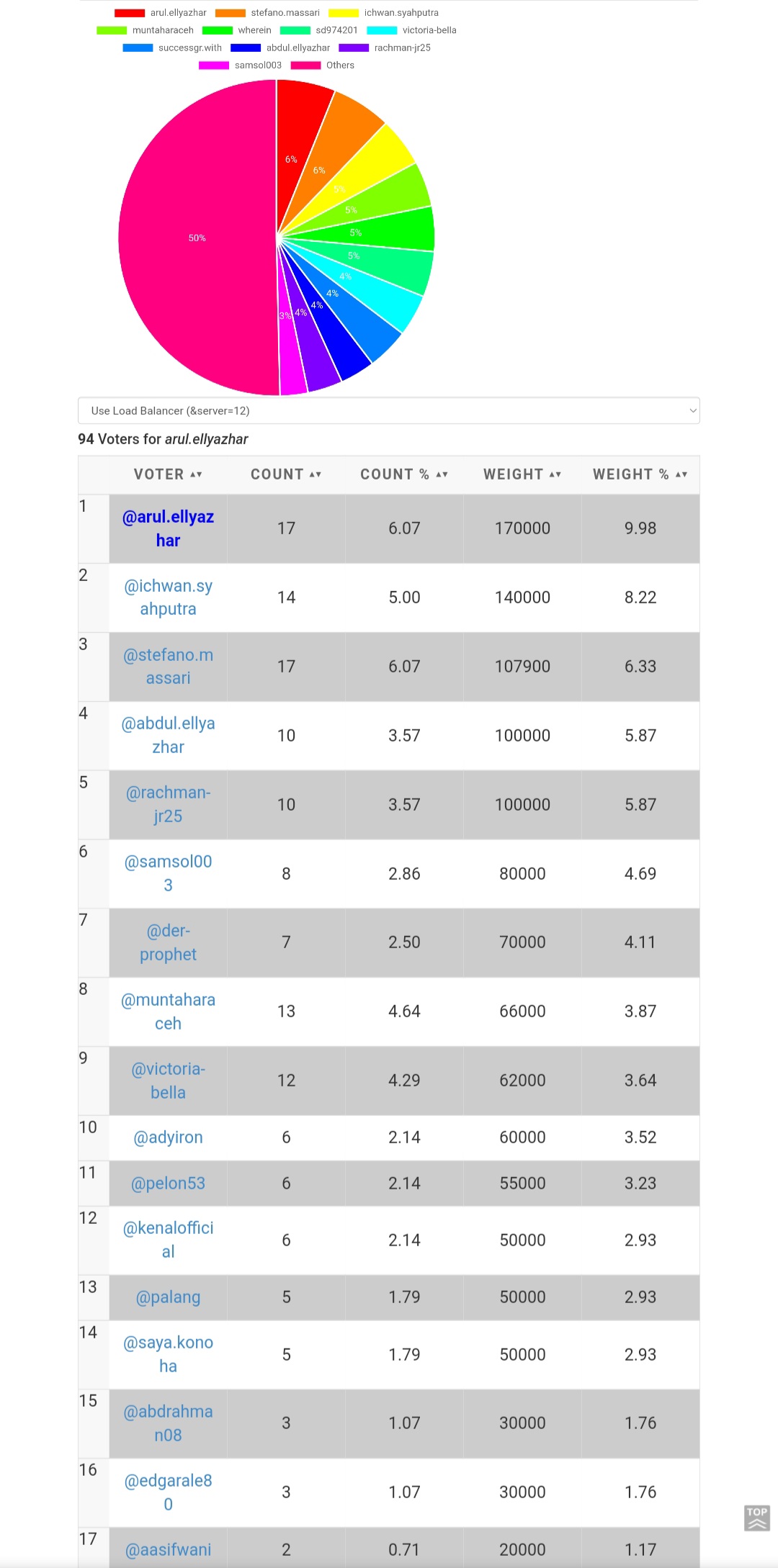This screenshot has width=778, height=1568.
Task: Open the Use Load Balancer dropdown
Action: (x=389, y=411)
